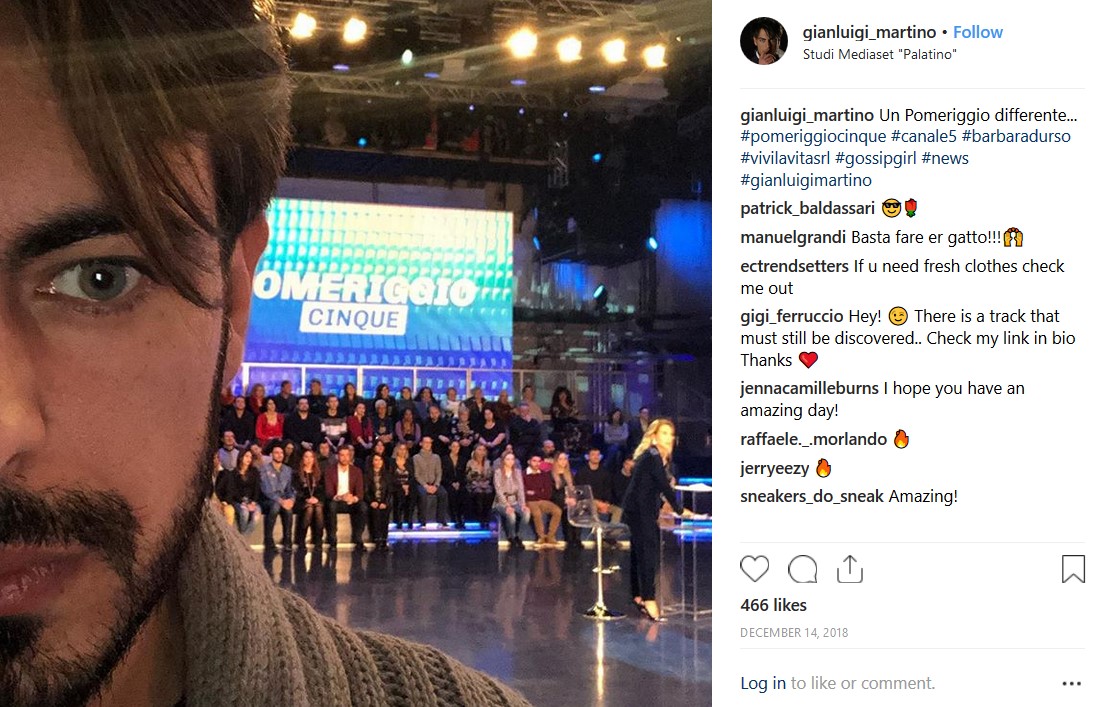Follow gianluigi_martino
The image size is (1107, 707).
pyautogui.click(x=978, y=32)
